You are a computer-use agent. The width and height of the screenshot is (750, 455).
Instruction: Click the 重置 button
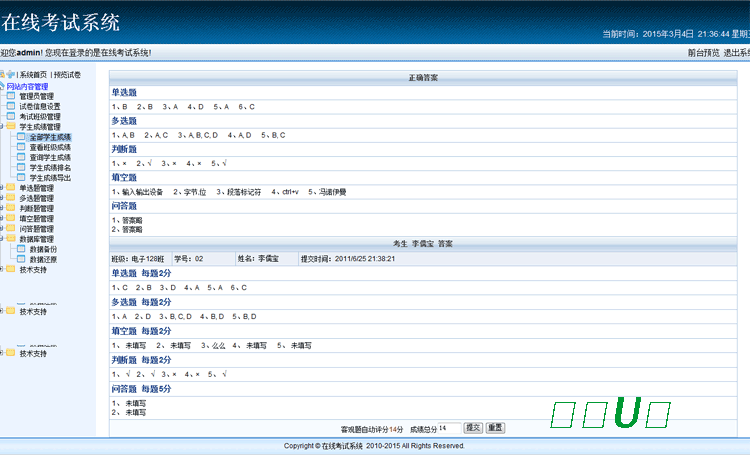[495, 428]
